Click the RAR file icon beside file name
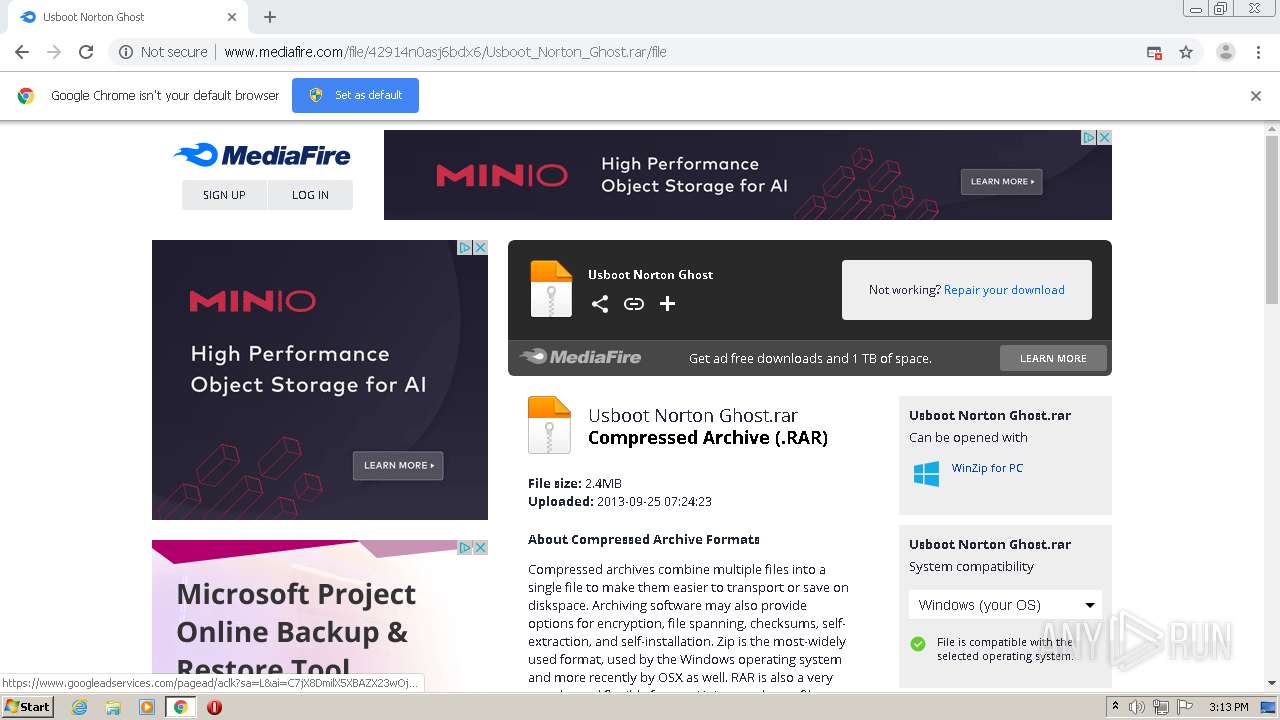The image size is (1280, 720). pyautogui.click(x=549, y=425)
